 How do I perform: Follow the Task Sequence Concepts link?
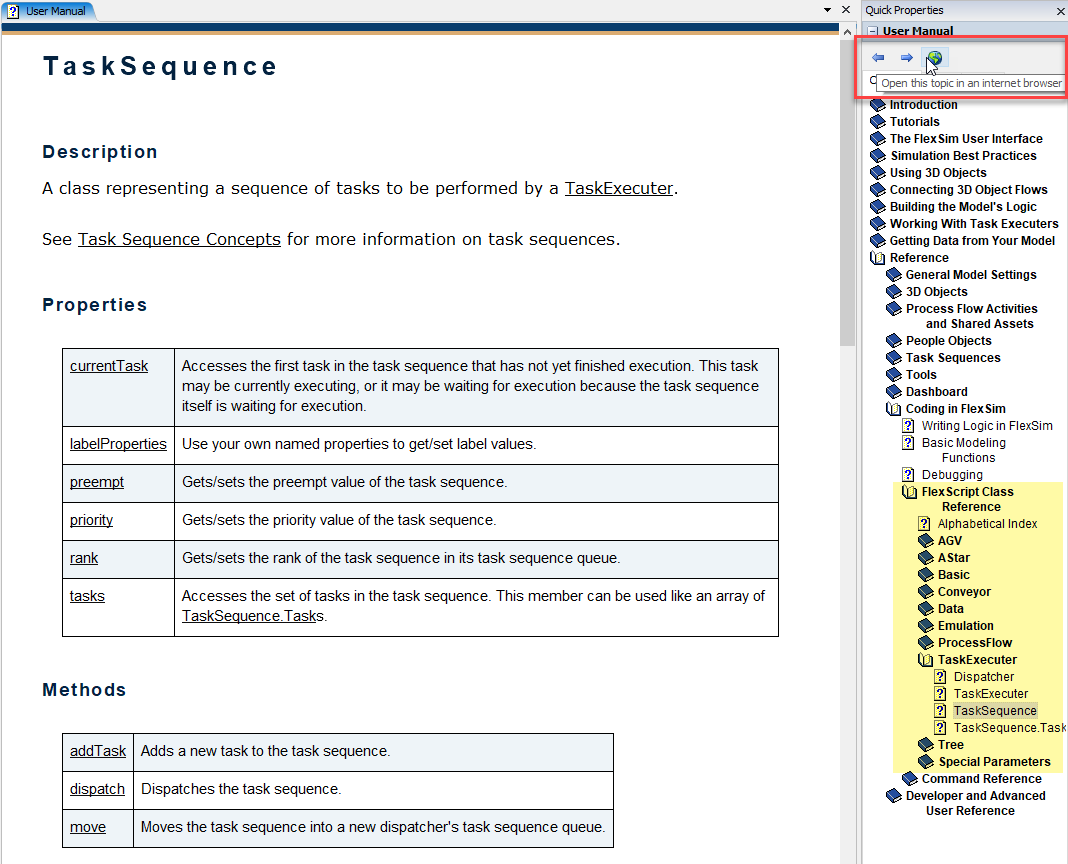(x=179, y=239)
